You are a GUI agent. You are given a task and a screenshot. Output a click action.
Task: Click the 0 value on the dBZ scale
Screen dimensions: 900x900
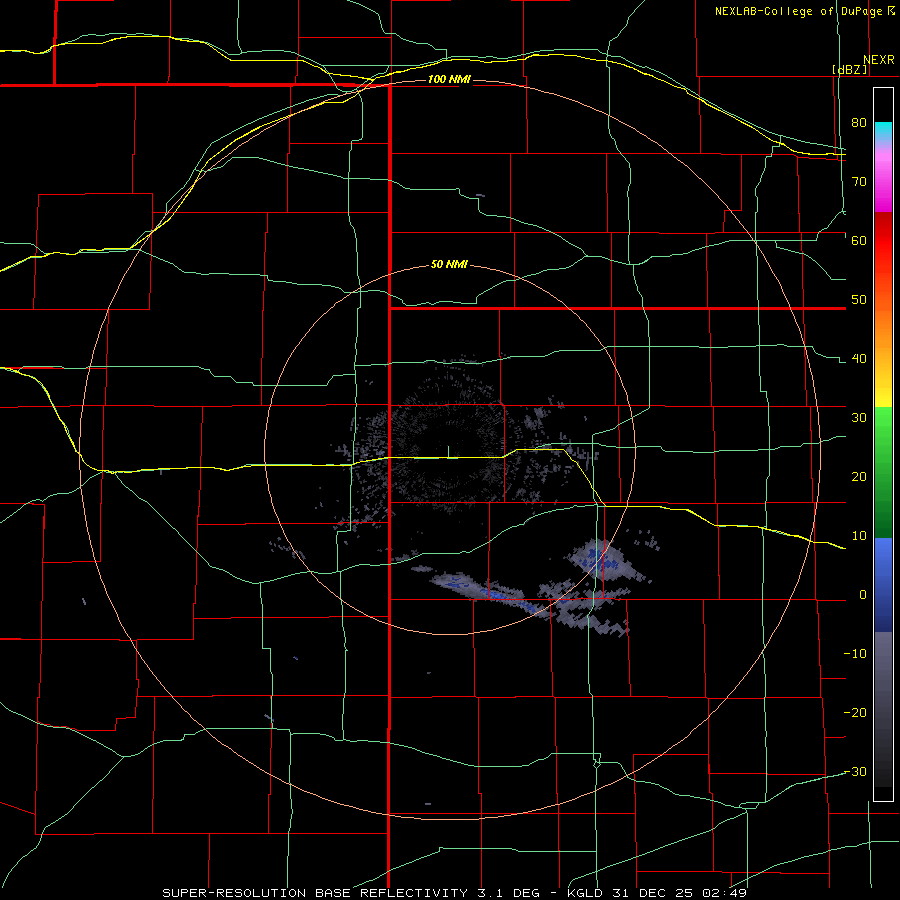click(x=863, y=595)
